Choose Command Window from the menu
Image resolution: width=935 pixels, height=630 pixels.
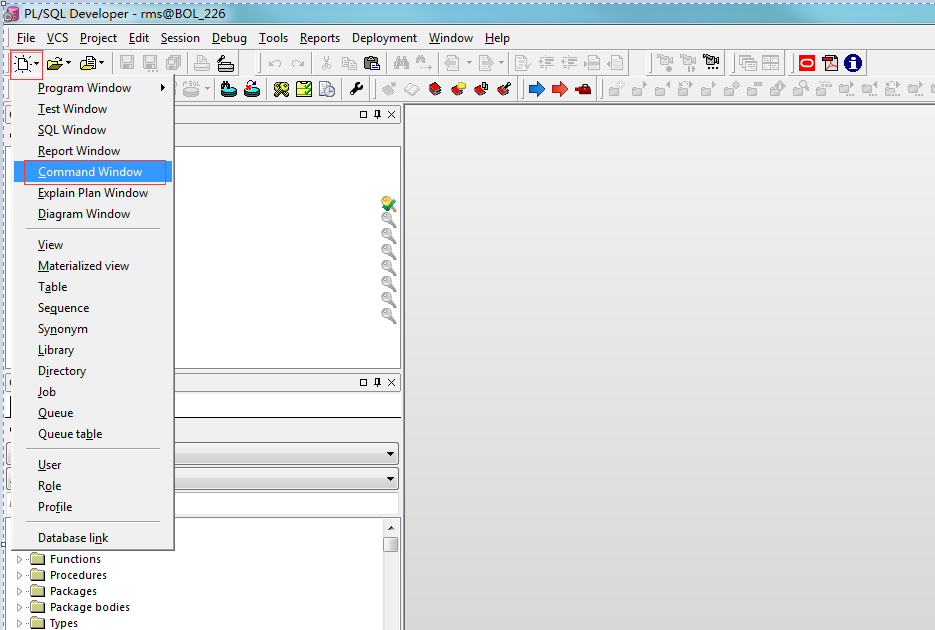(92, 172)
